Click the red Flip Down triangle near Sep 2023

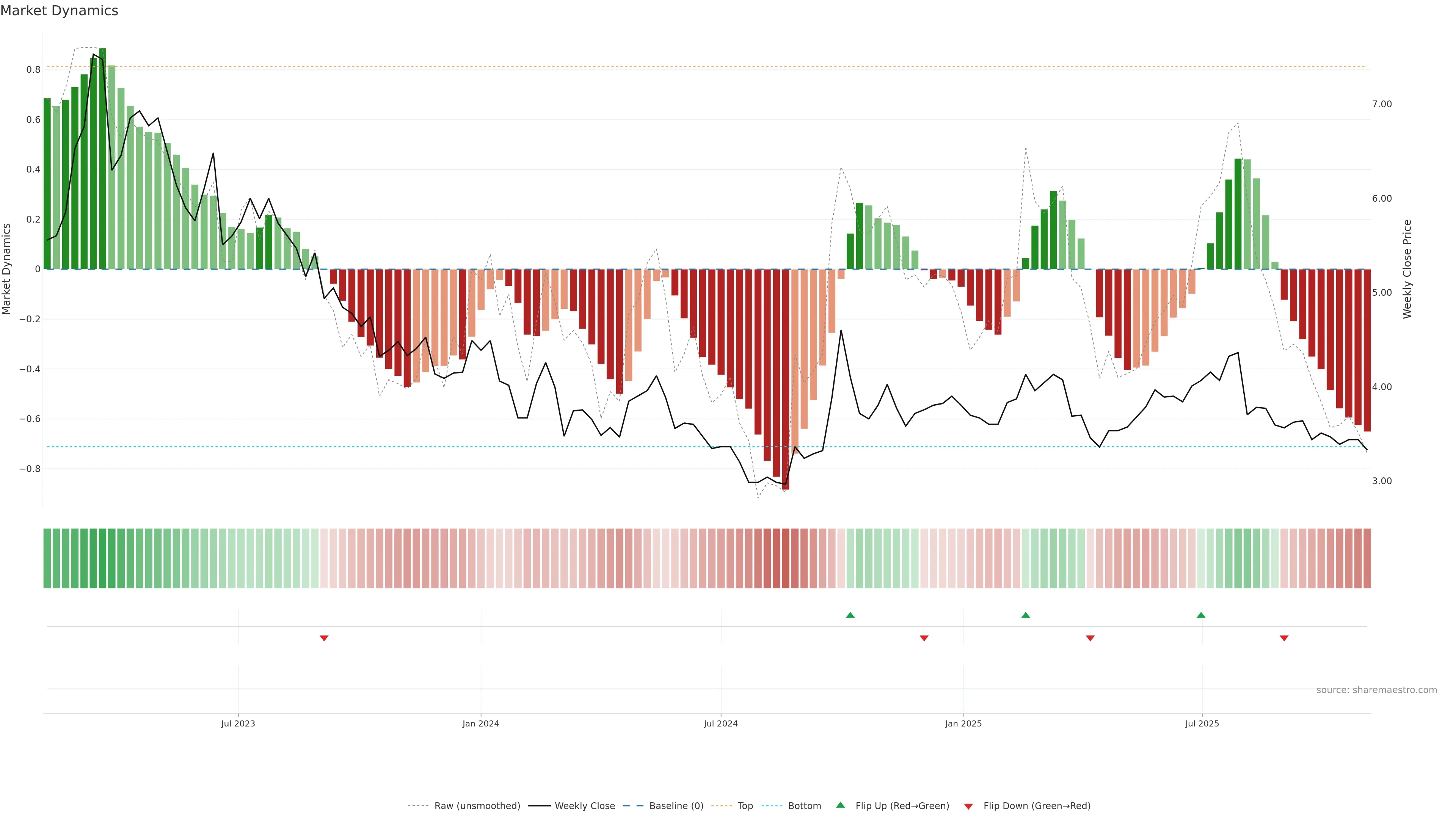(x=324, y=638)
